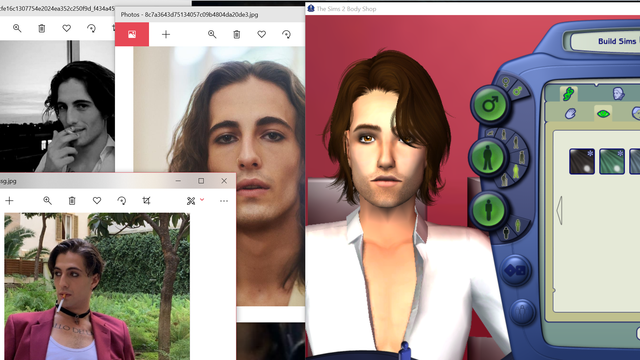Favorite the photo in middle Photos window

[x=262, y=34]
